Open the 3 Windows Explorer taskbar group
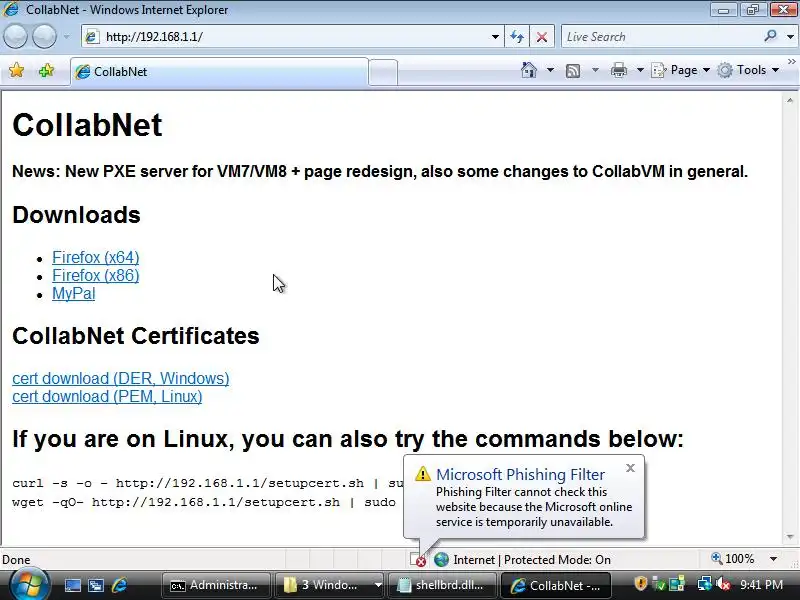Screen dimensions: 800x600 click(329, 585)
